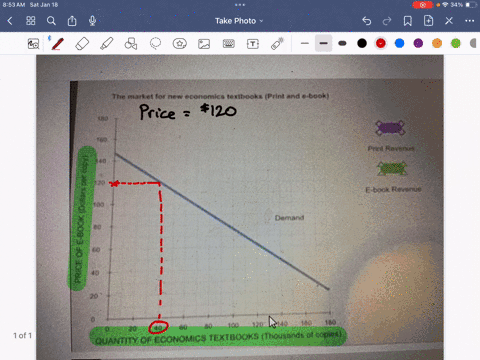
Task: Pick the blue pen color
Action: pyautogui.click(x=399, y=43)
